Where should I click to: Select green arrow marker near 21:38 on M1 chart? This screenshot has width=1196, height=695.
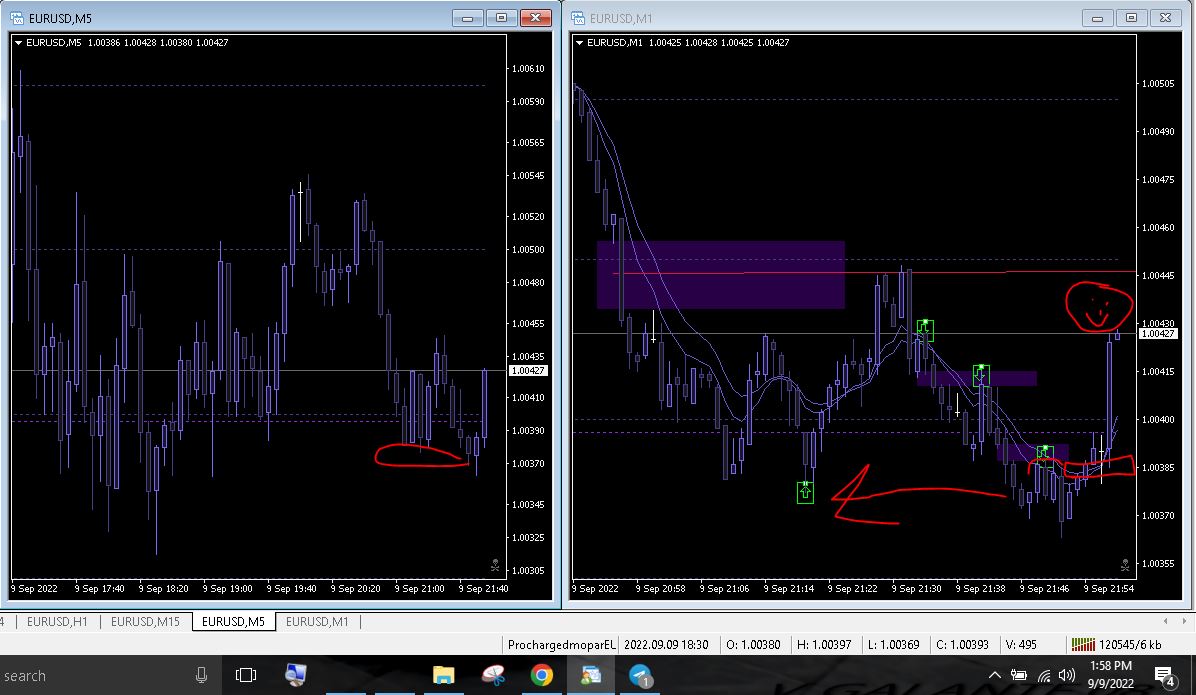click(x=981, y=375)
